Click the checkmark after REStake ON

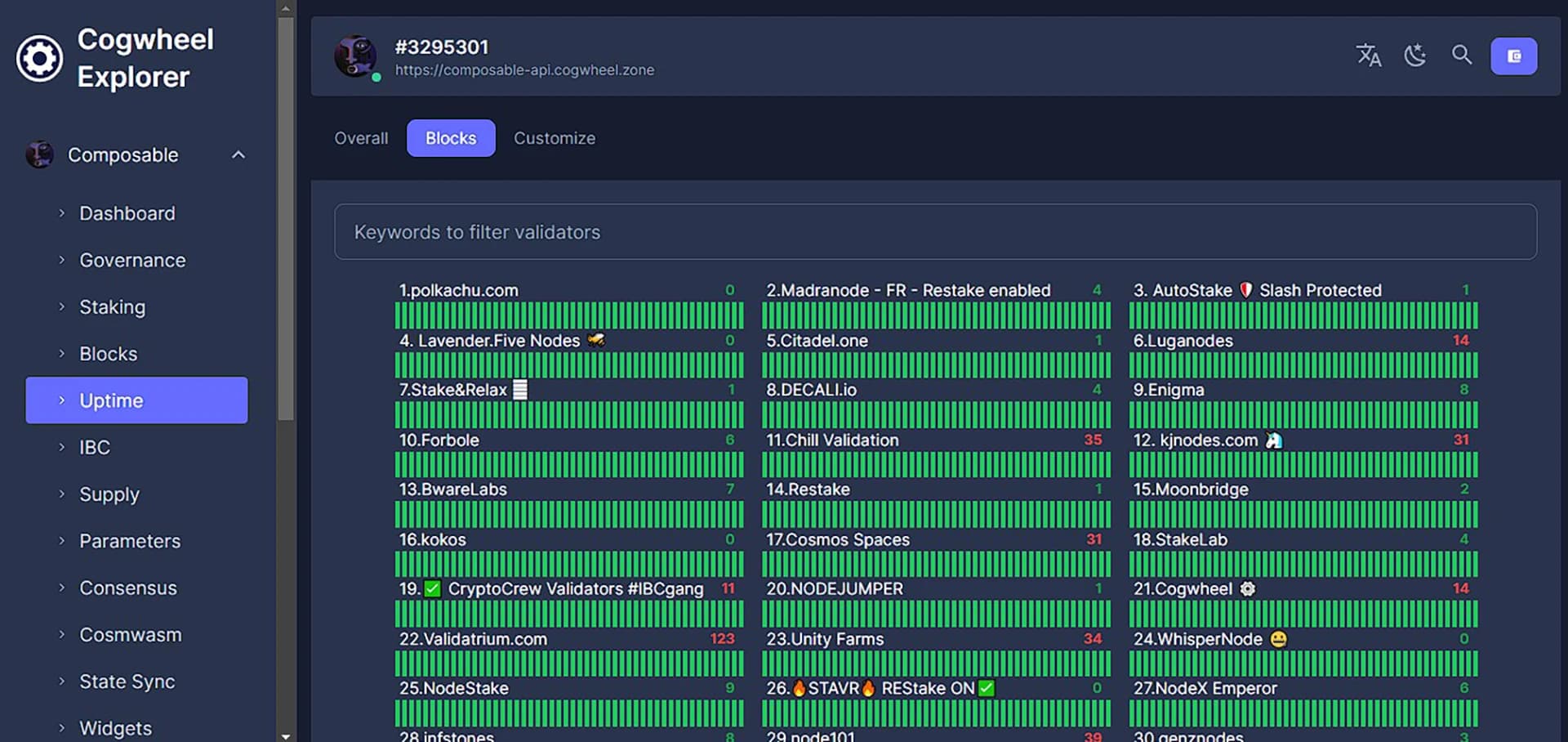pos(987,688)
